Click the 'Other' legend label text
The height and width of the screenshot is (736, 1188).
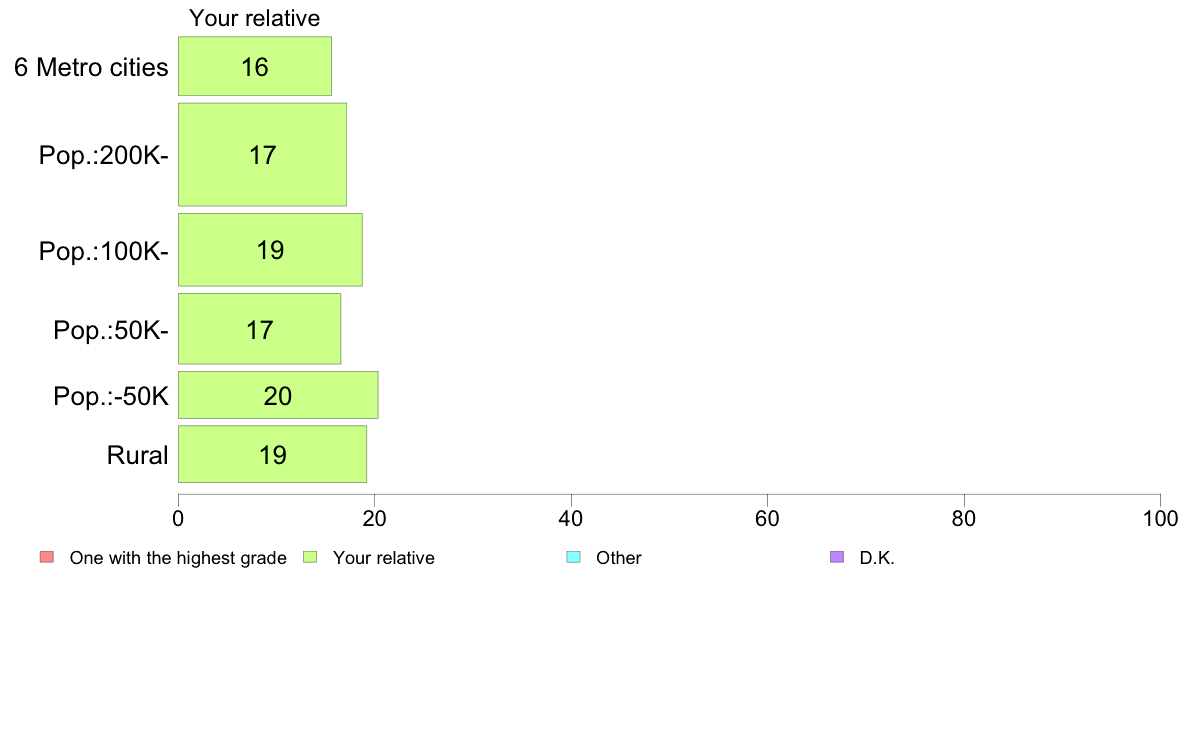pyautogui.click(x=619, y=558)
